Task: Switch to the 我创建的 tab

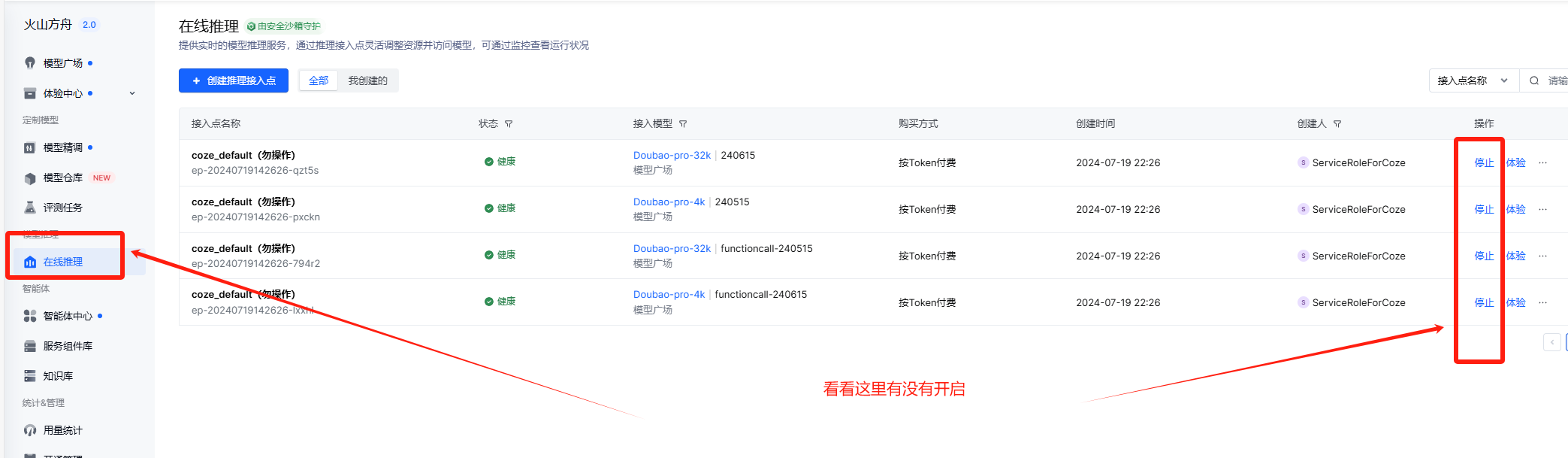Action: click(367, 80)
